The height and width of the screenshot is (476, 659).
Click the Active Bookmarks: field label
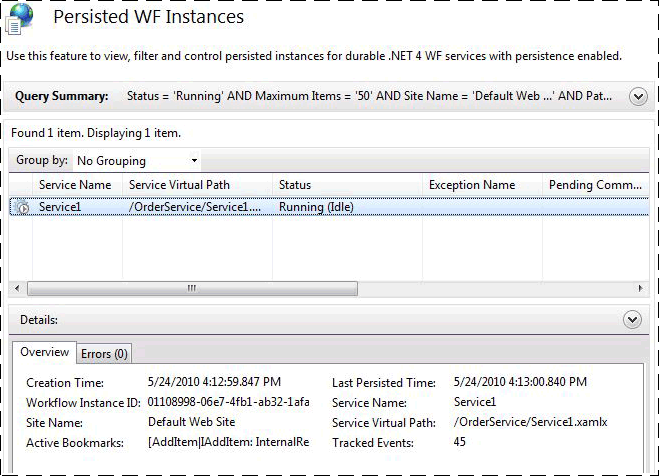(x=75, y=443)
